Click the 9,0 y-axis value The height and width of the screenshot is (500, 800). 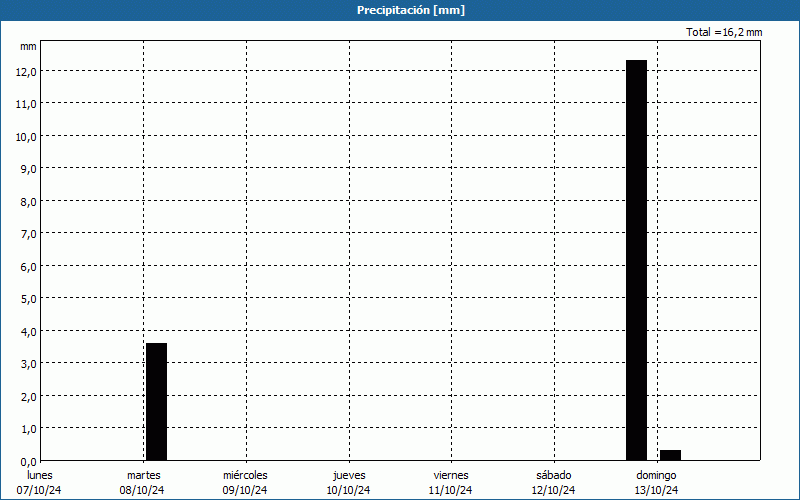29,169
